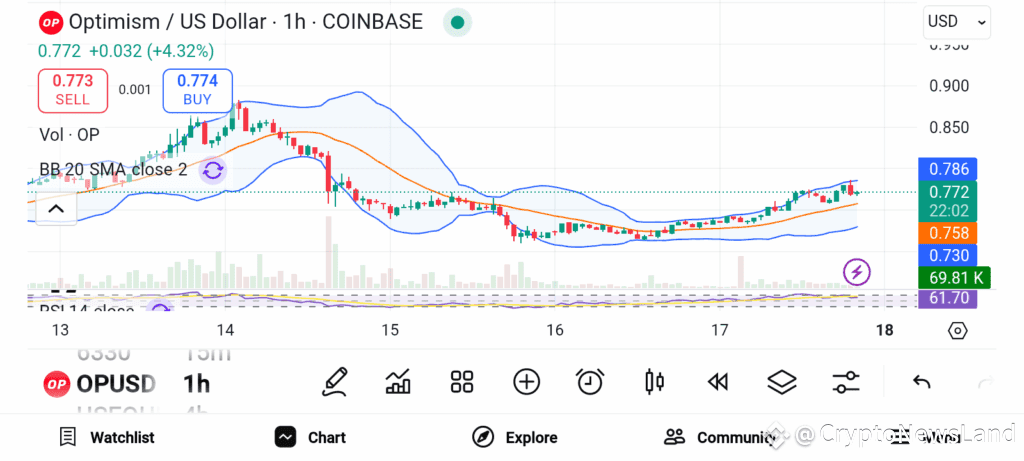This screenshot has height=461, width=1024.
Task: Select the 1h timeframe selector
Action: pyautogui.click(x=197, y=383)
